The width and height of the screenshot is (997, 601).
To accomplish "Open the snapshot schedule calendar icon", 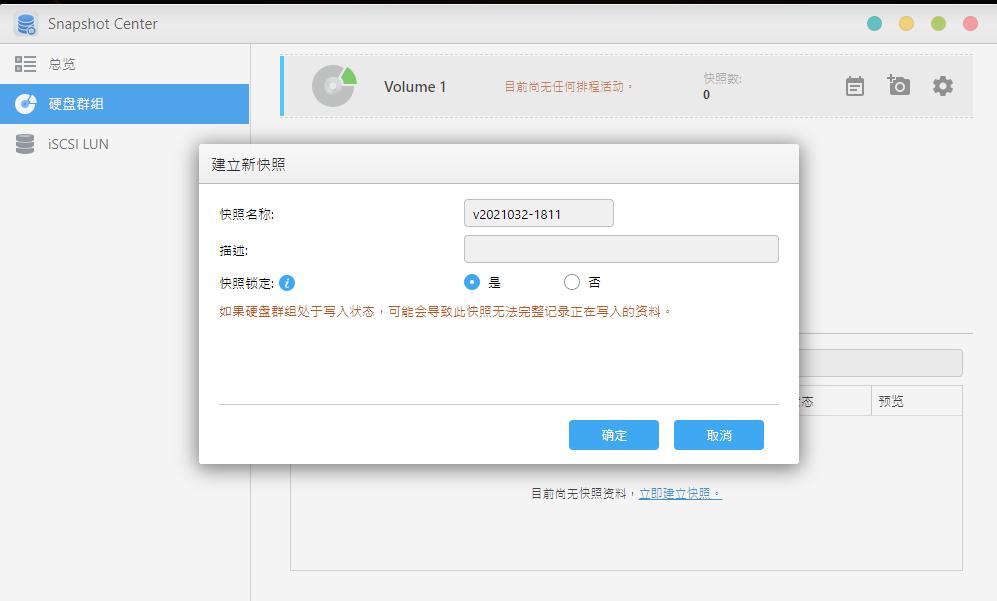I will 854,85.
